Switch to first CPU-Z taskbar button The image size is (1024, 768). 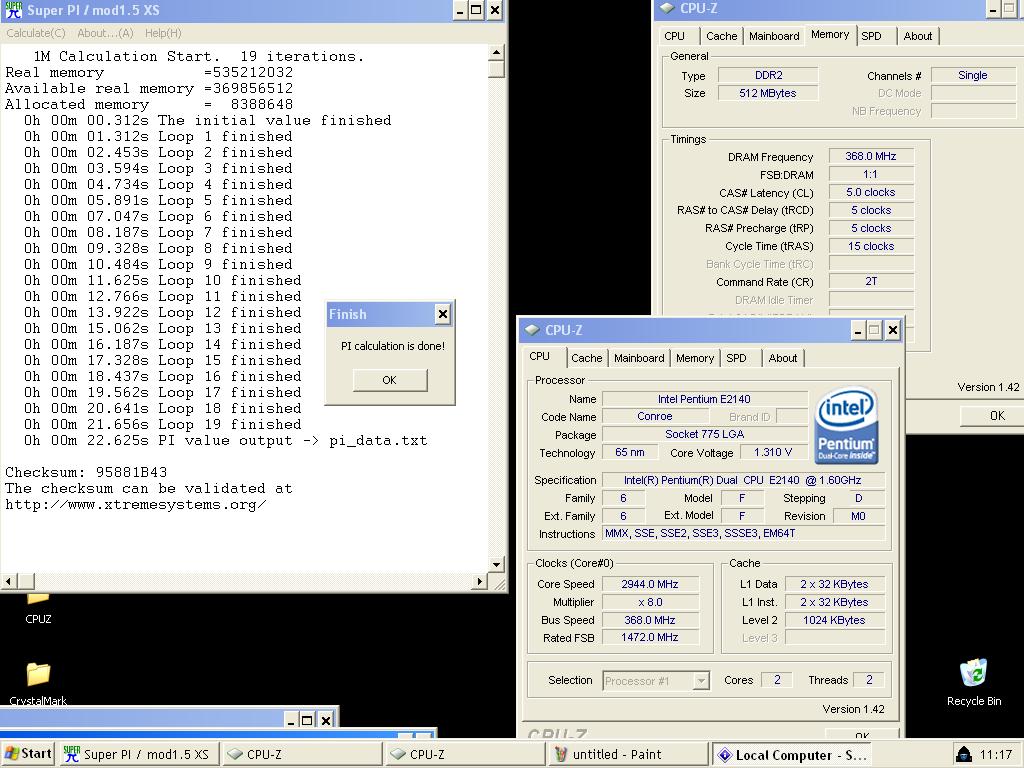pos(302,754)
